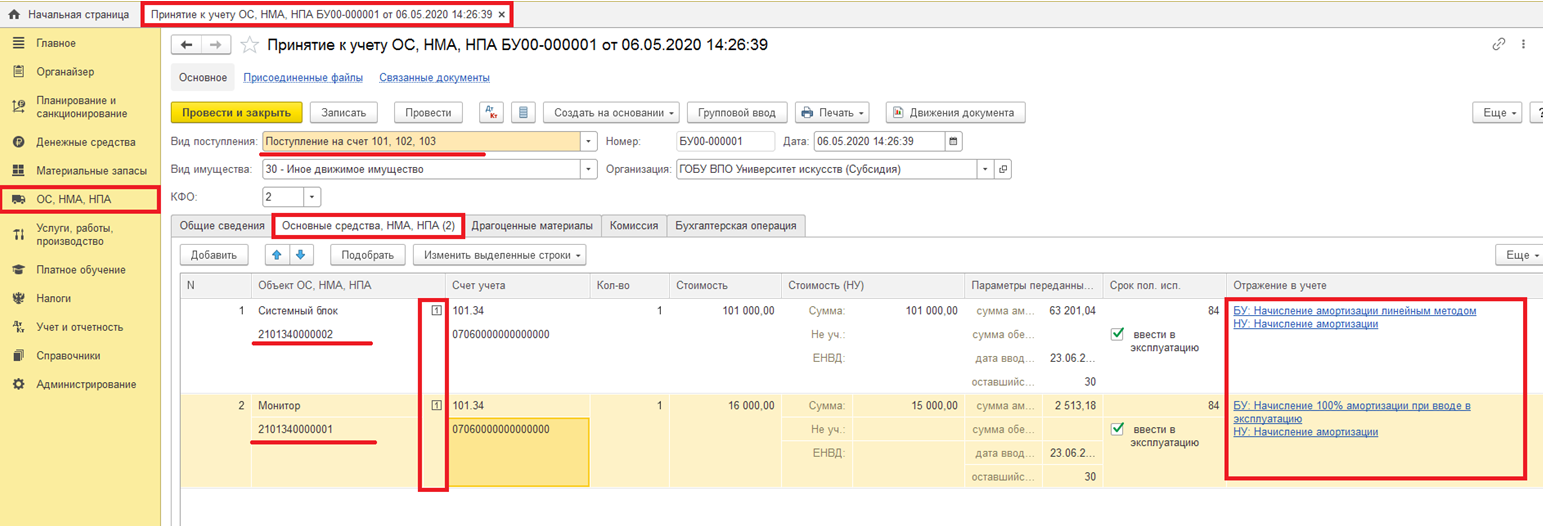Click the Дата input field
Viewport: 1543px width, 526px height.
click(880, 141)
